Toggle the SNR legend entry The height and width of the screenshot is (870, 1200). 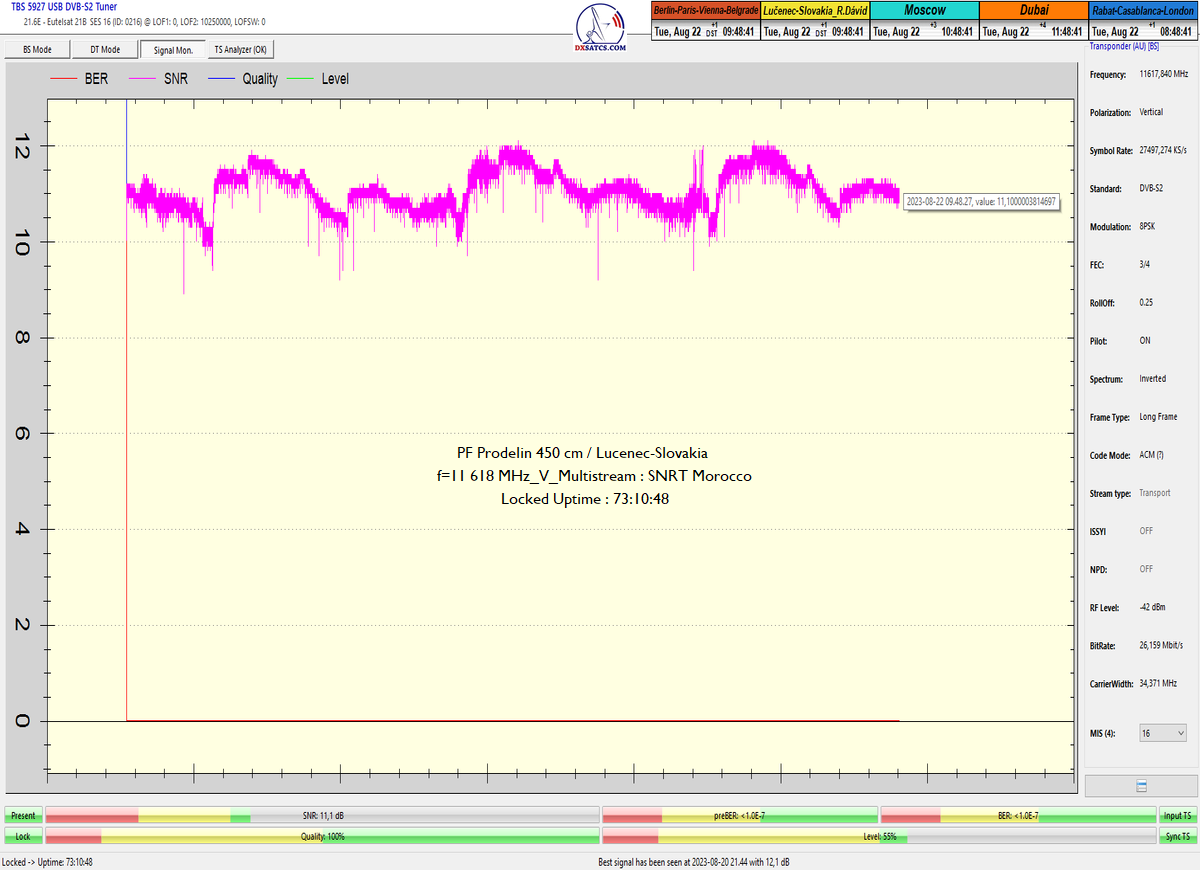[165, 79]
